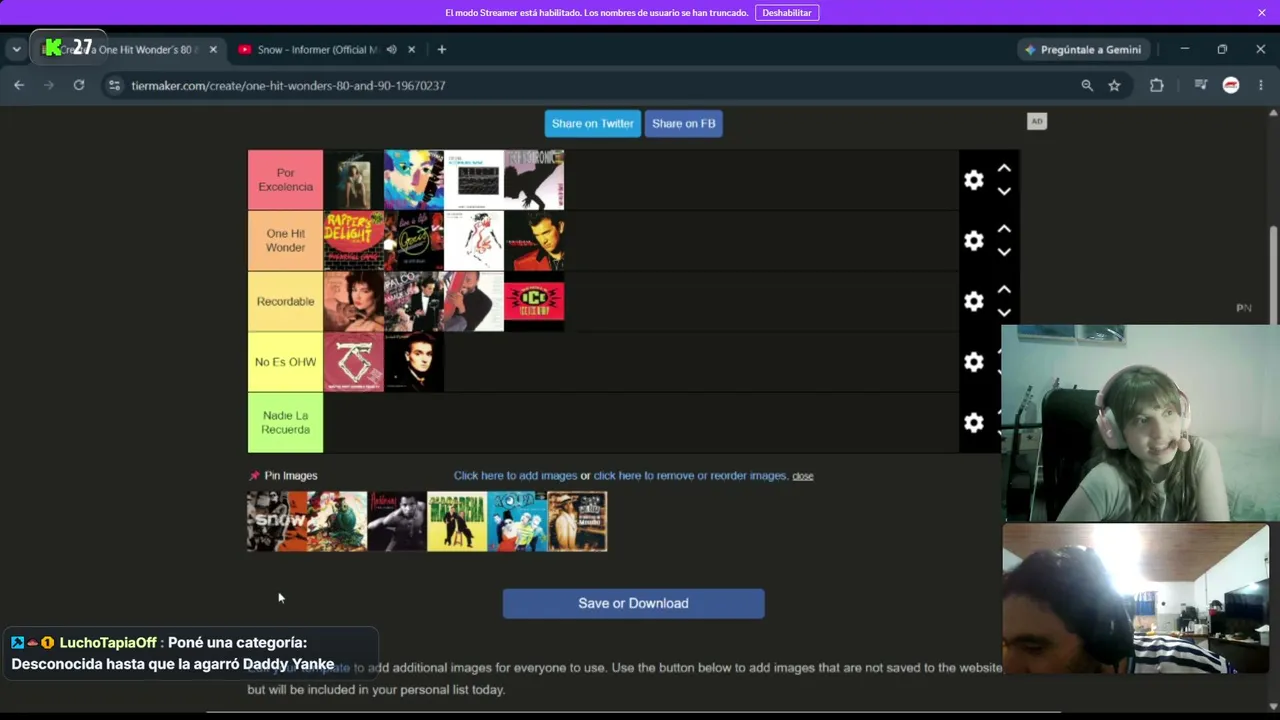This screenshot has height=720, width=1280.
Task: Select the orange One Hit Wonder tier label
Action: 285,241
